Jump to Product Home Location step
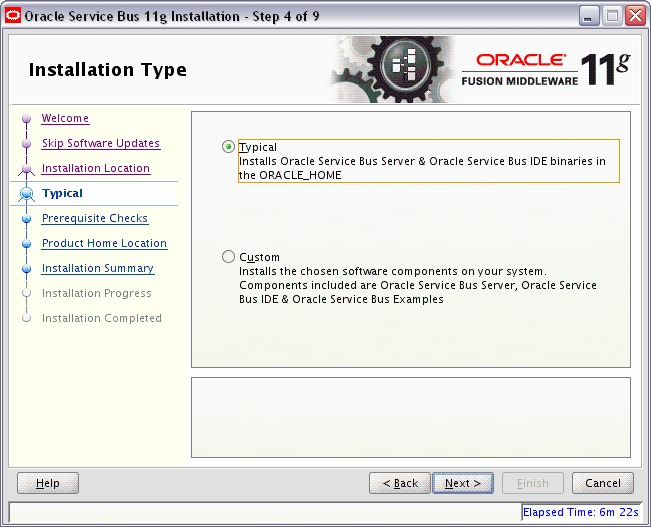The height and width of the screenshot is (527, 651). tap(105, 243)
